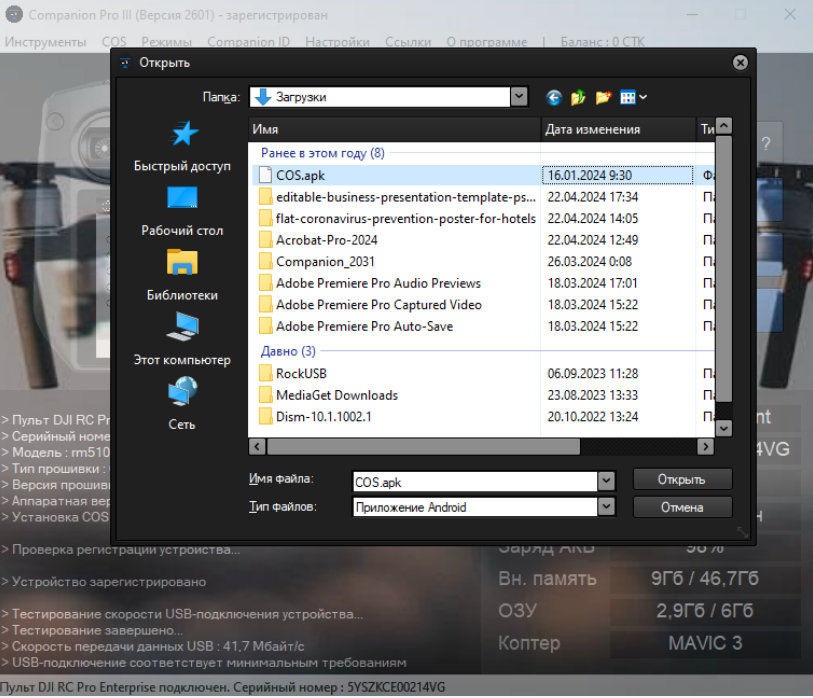This screenshot has height=698, width=813.
Task: Click the Companion Pro III app logo
Action: tap(14, 15)
